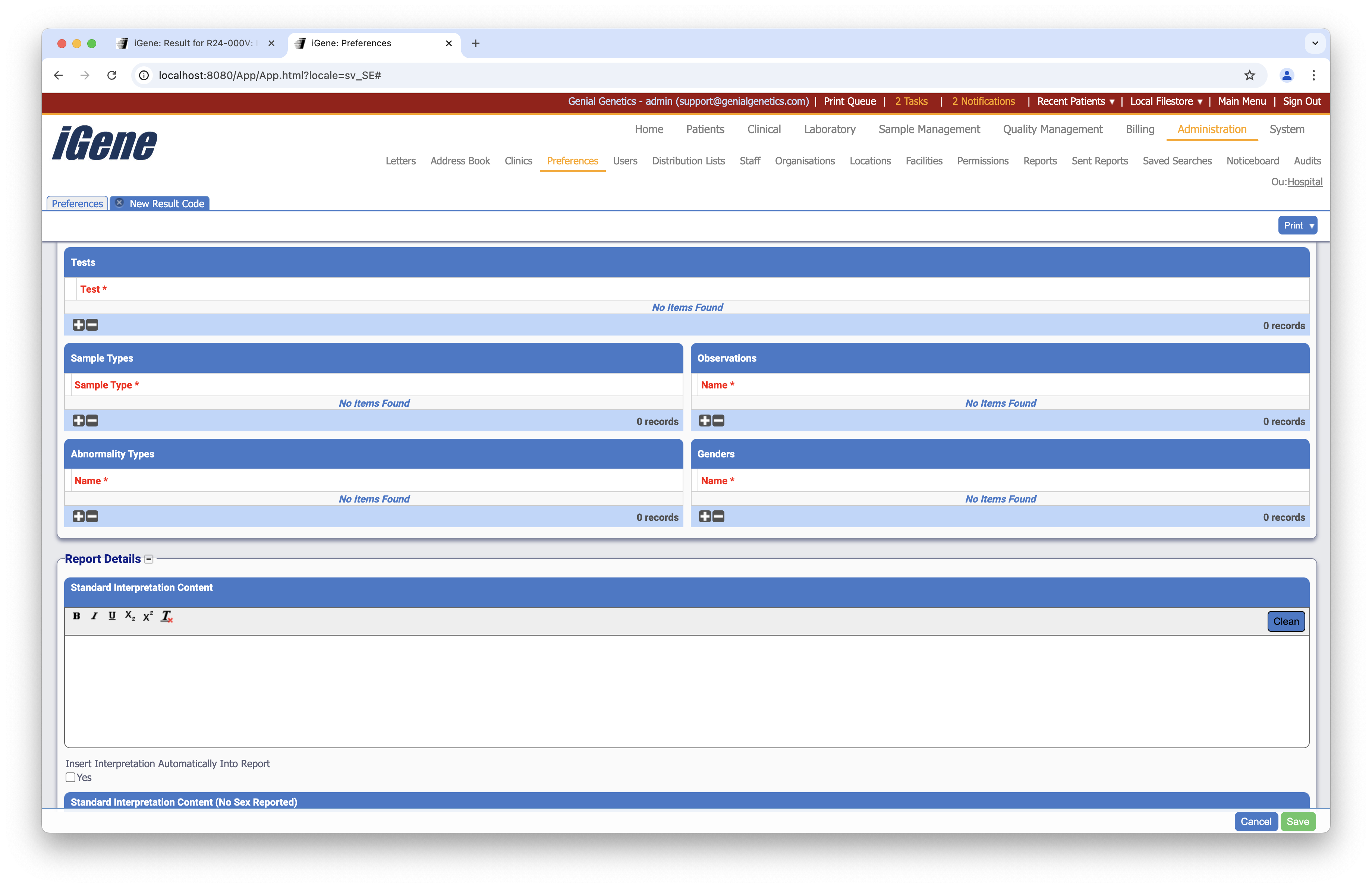Remove row from Sample Types table
1372x888 pixels.
pos(92,421)
